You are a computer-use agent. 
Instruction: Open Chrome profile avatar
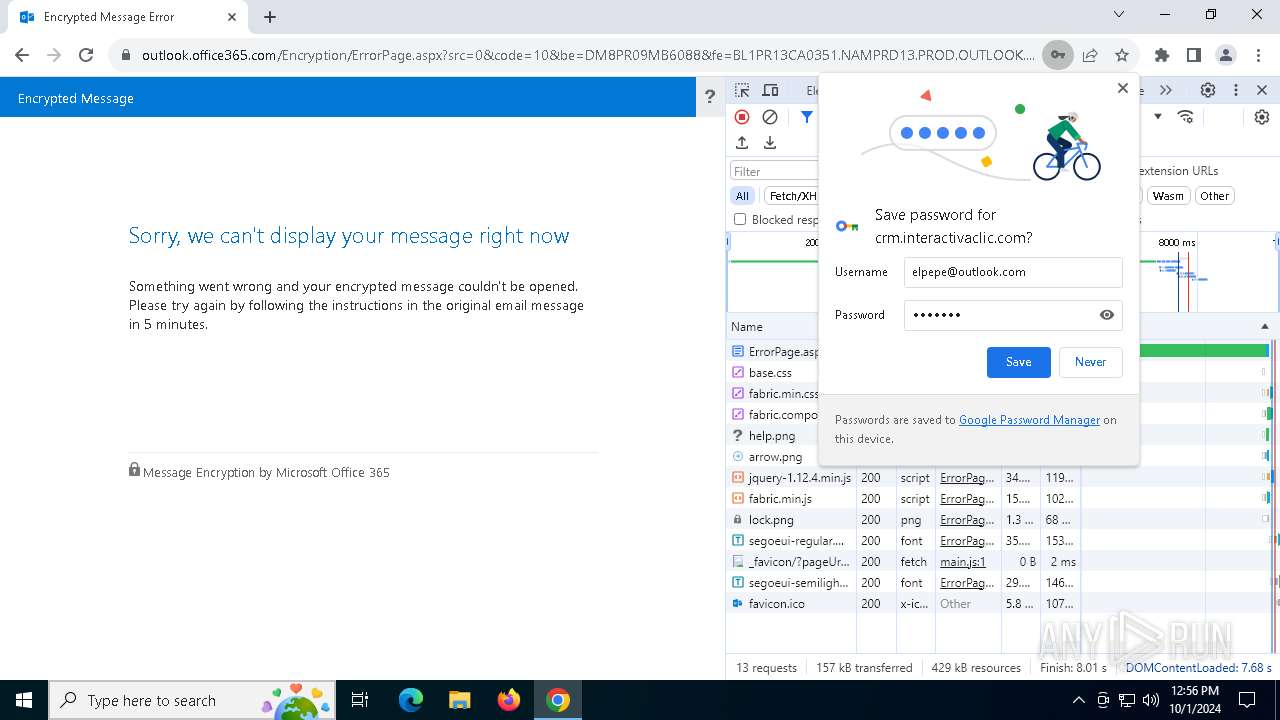1226,55
